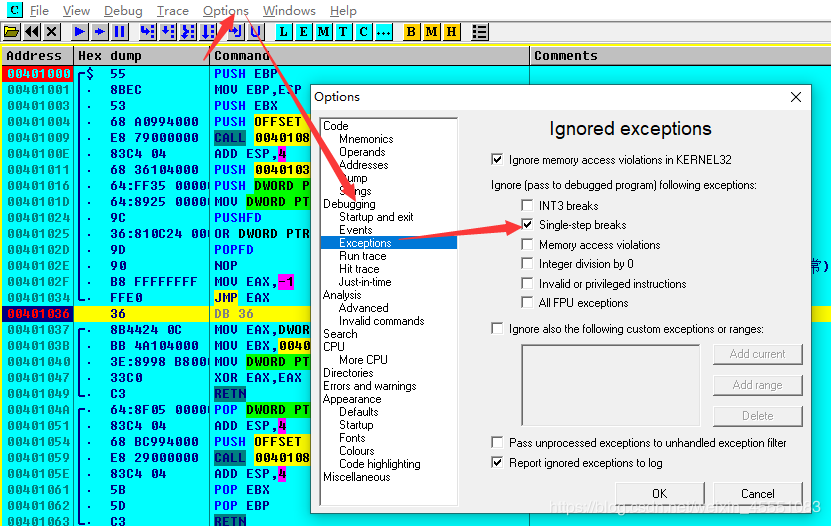Viewport: 831px width, 526px height.
Task: Open memory breakpoints via yellow M icon
Action: pyautogui.click(x=431, y=32)
